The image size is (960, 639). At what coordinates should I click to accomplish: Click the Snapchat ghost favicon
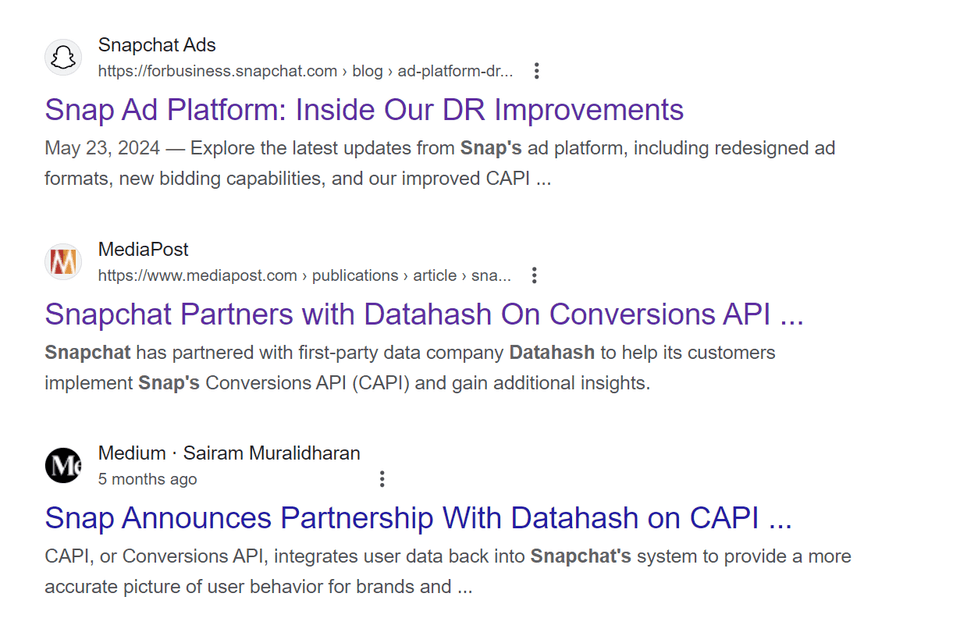[63, 58]
